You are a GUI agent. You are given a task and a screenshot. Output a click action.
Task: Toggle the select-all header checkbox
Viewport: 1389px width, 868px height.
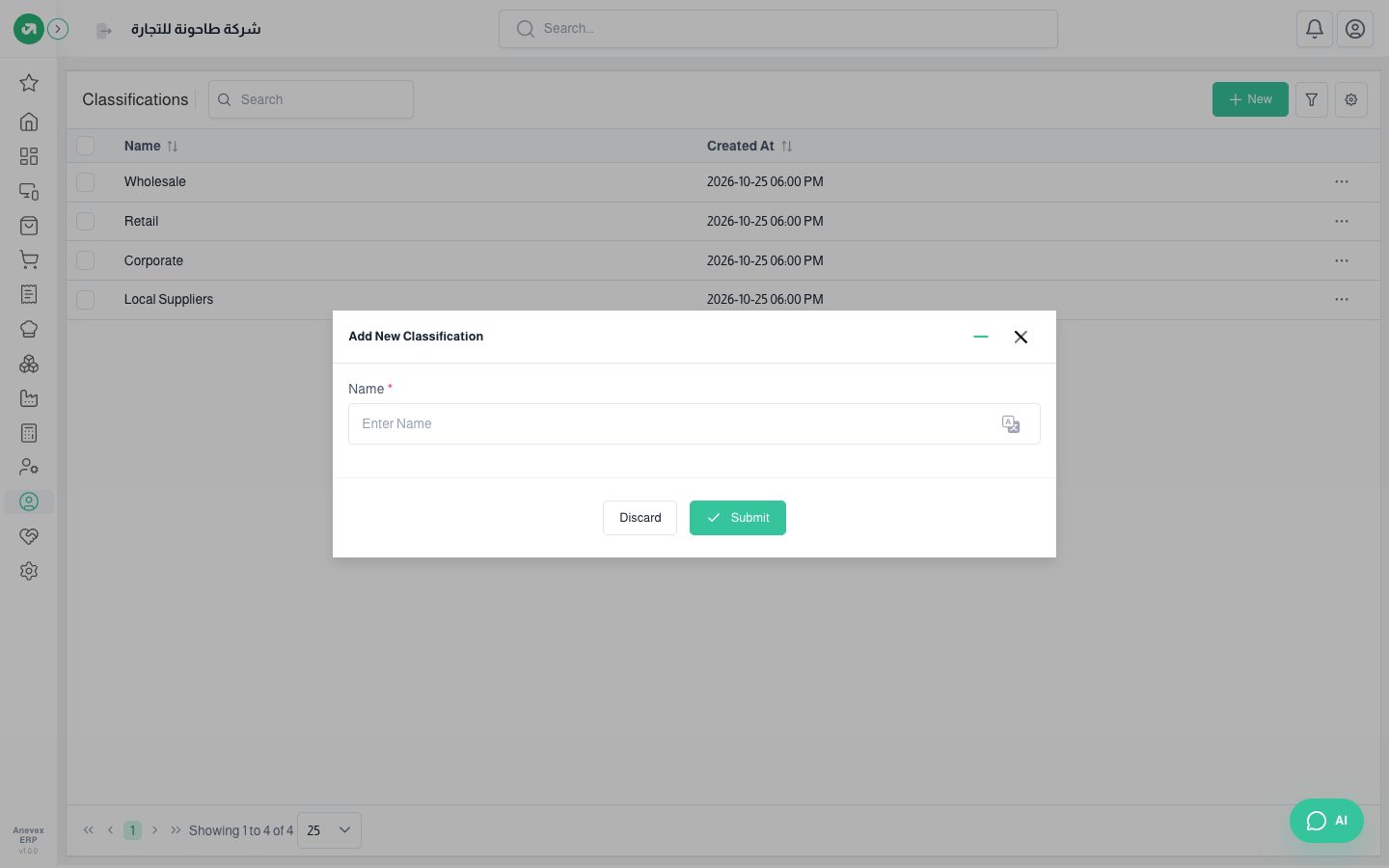86,146
